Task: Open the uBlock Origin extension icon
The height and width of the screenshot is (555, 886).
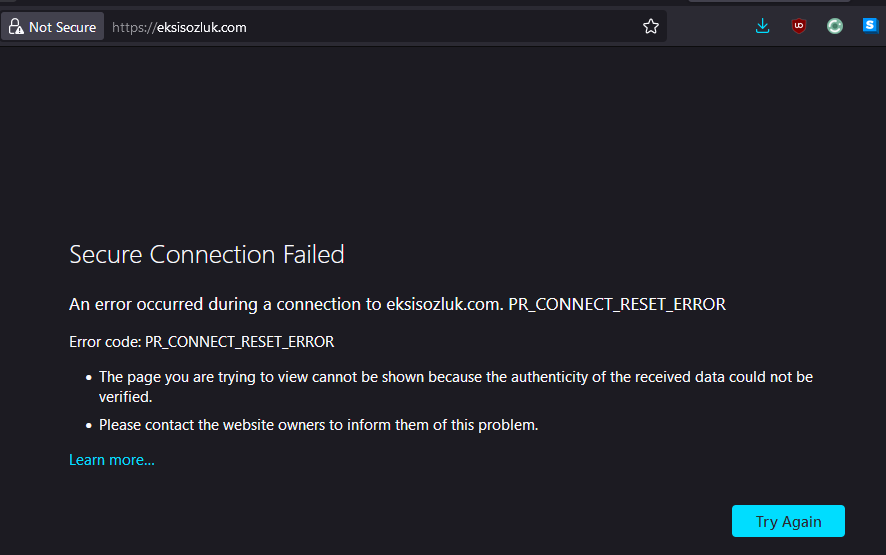Action: point(799,27)
